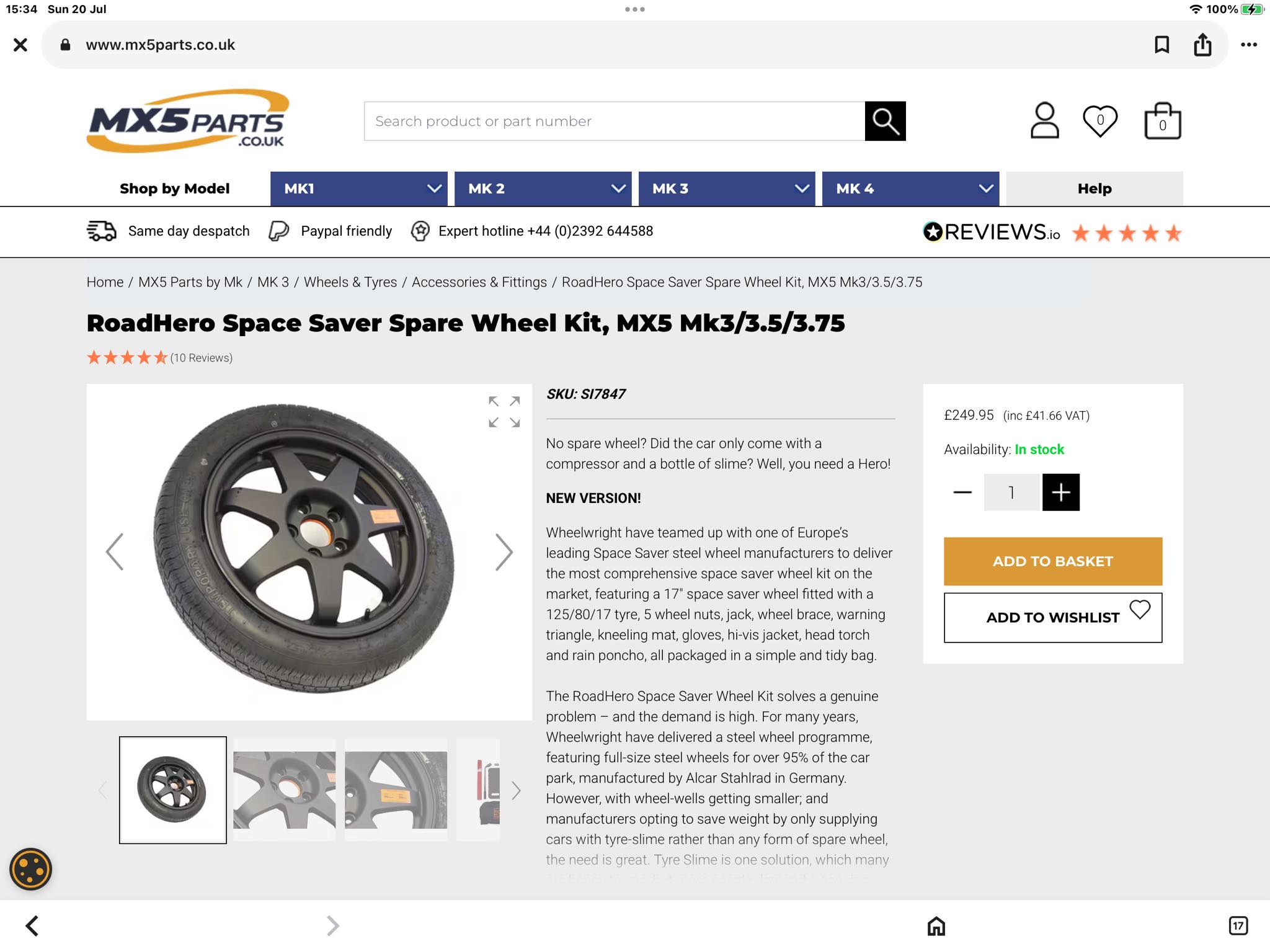Open the wishlist heart icon in header
Viewport: 1270px width, 952px height.
tap(1100, 120)
